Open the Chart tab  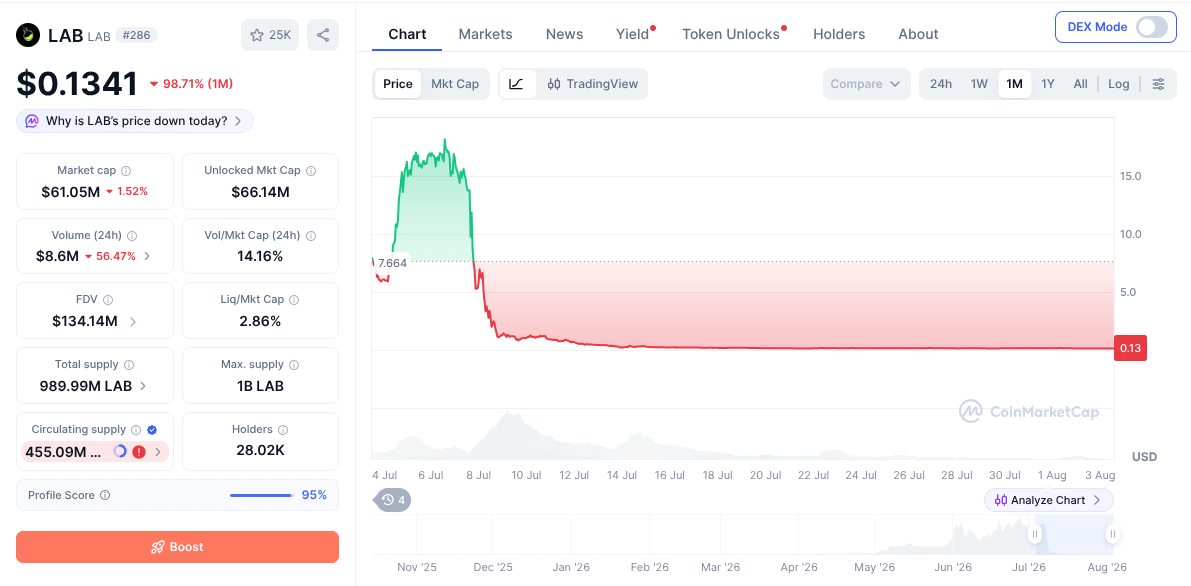coord(407,34)
